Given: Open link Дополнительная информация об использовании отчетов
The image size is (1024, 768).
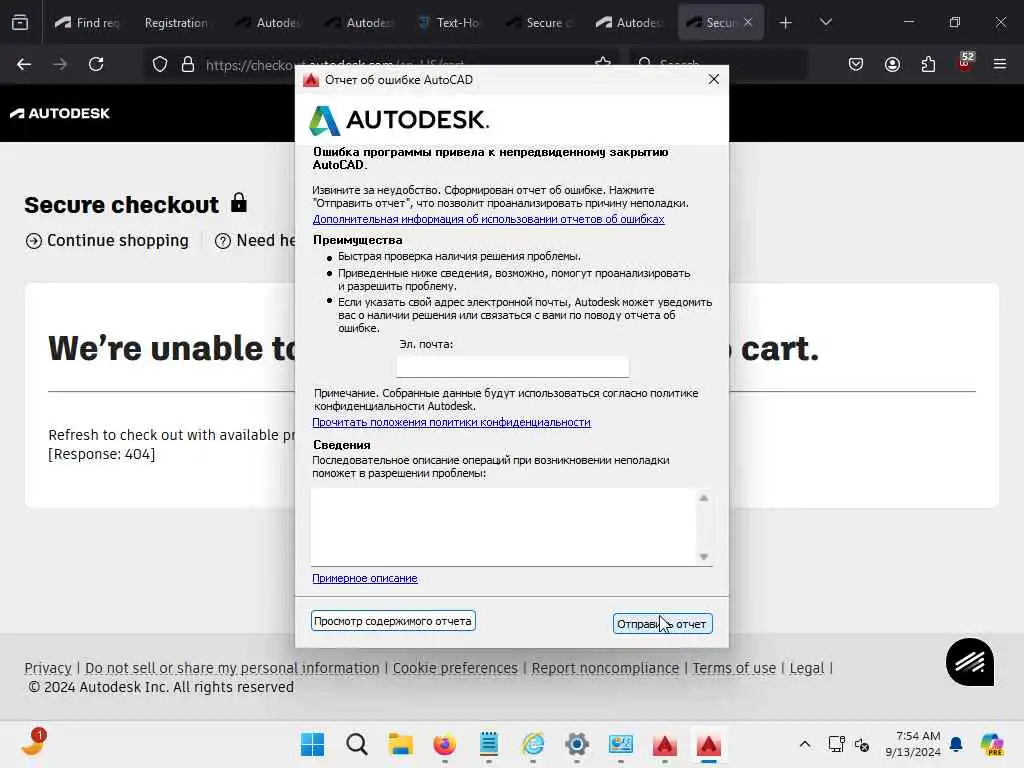Looking at the screenshot, I should [488, 219].
